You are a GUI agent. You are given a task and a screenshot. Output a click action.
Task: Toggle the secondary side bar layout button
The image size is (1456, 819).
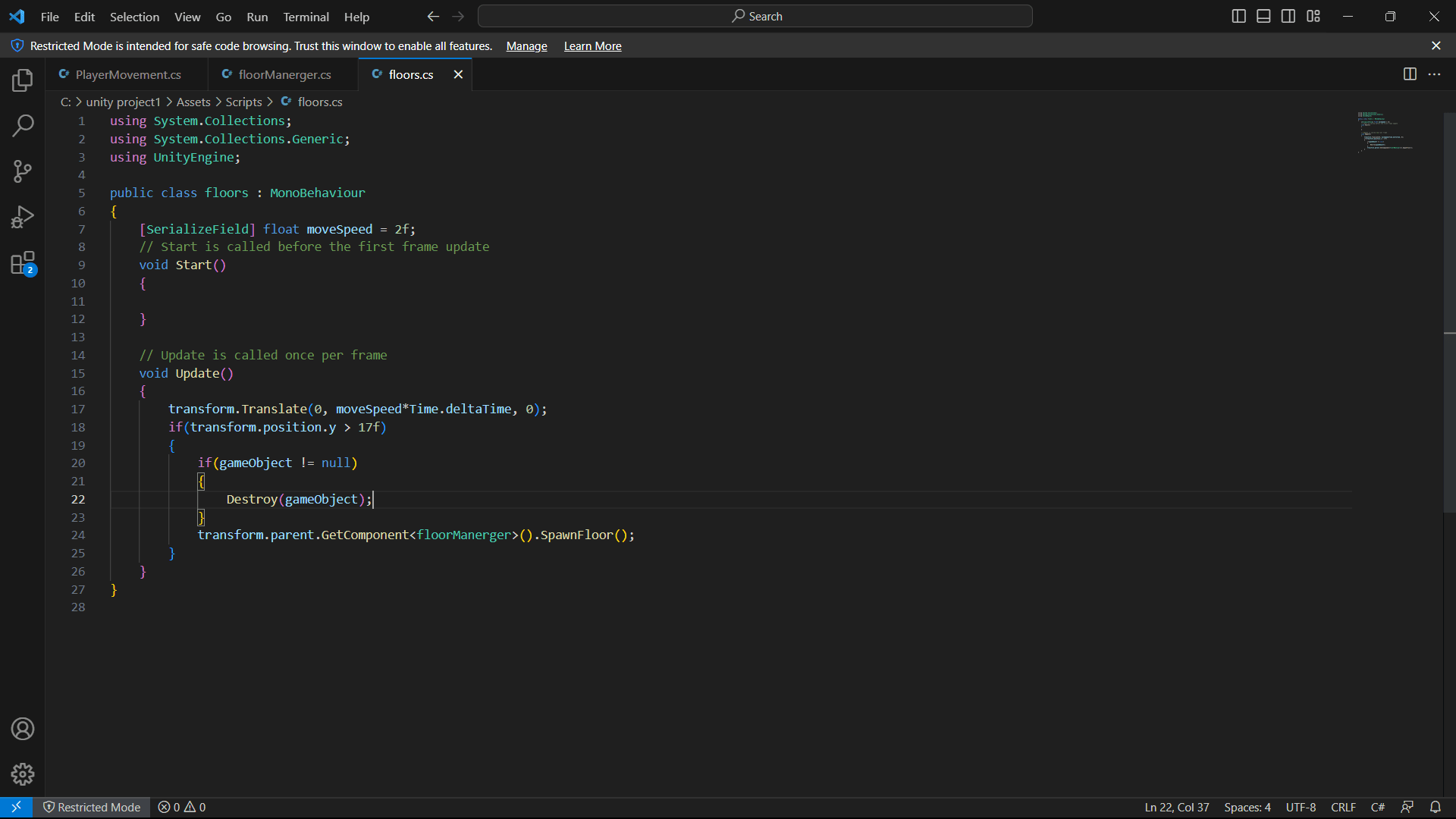(1288, 16)
